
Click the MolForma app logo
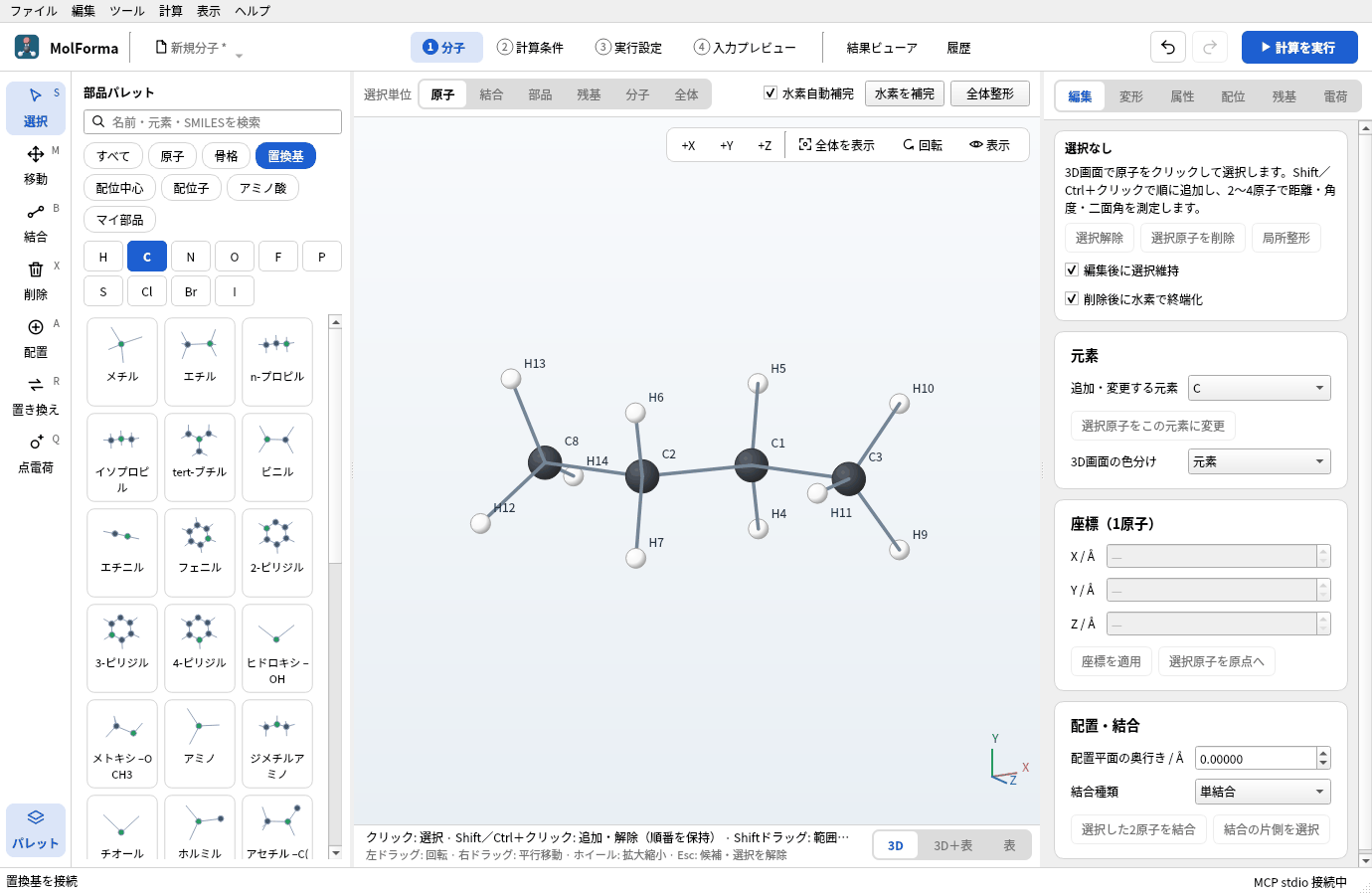pos(27,47)
